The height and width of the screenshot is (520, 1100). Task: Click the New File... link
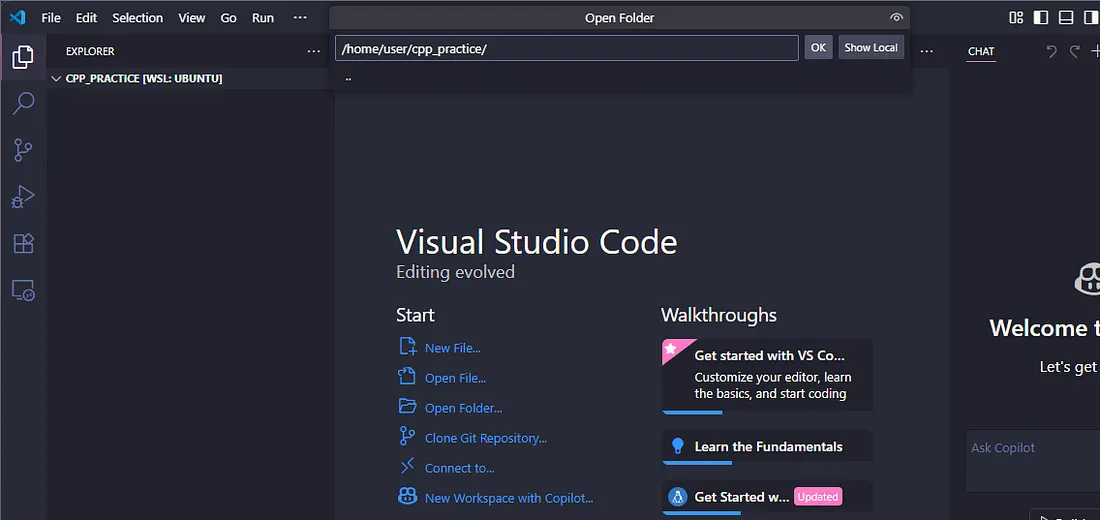[452, 348]
